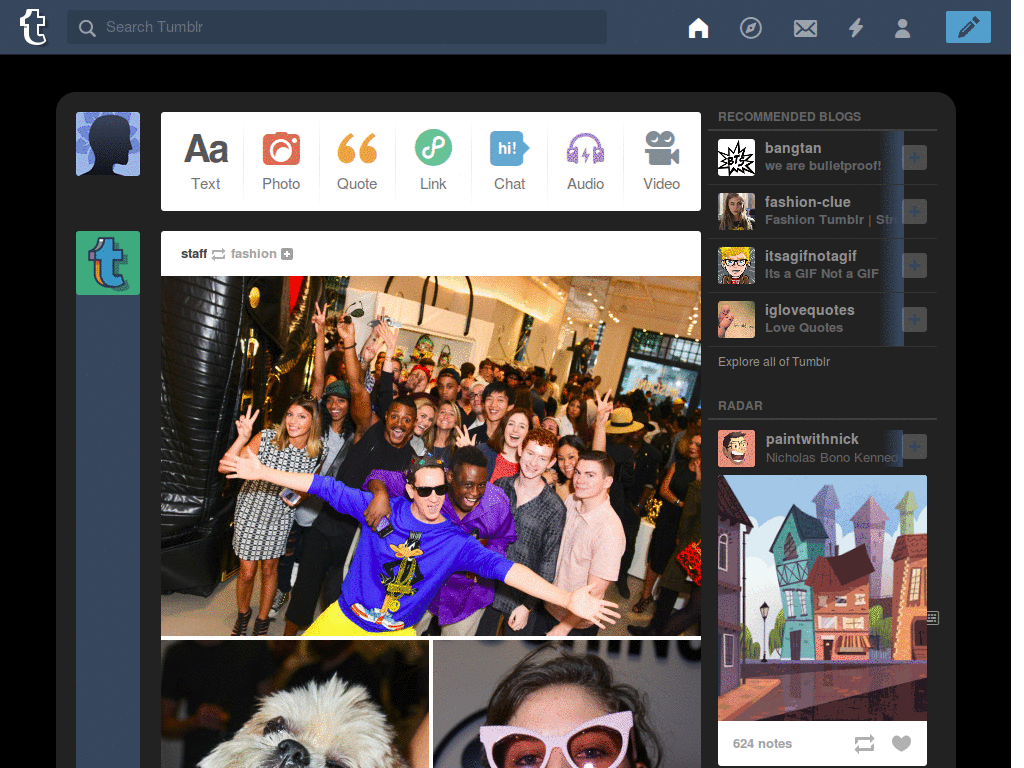The height and width of the screenshot is (768, 1024).
Task: Click the iglovequotes avatar image
Action: (736, 319)
